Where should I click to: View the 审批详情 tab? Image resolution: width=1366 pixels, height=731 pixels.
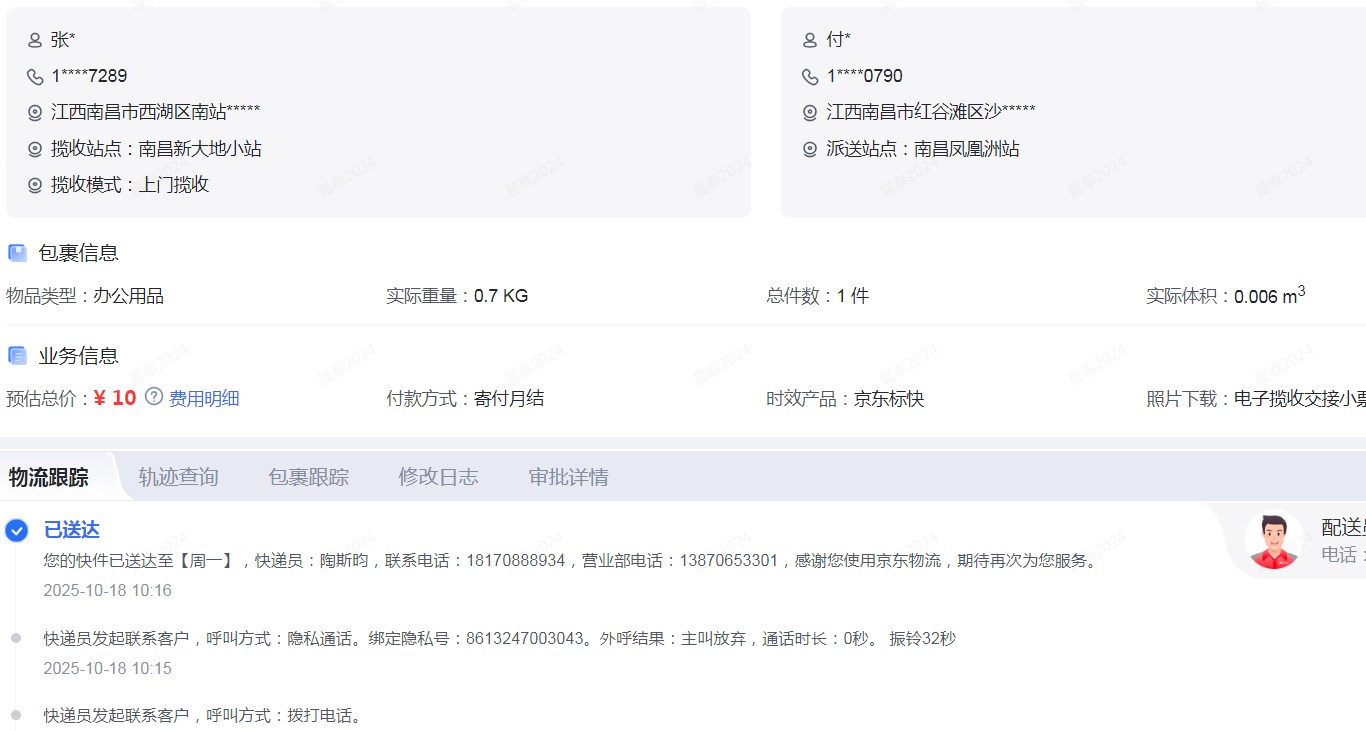(568, 477)
